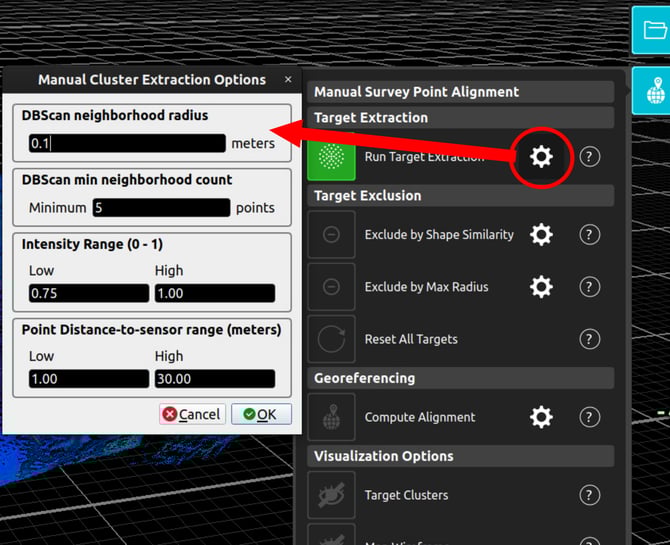Click the Exclude by Shape Similarity icon
Viewport: 670px width, 545px height.
pos(331,235)
